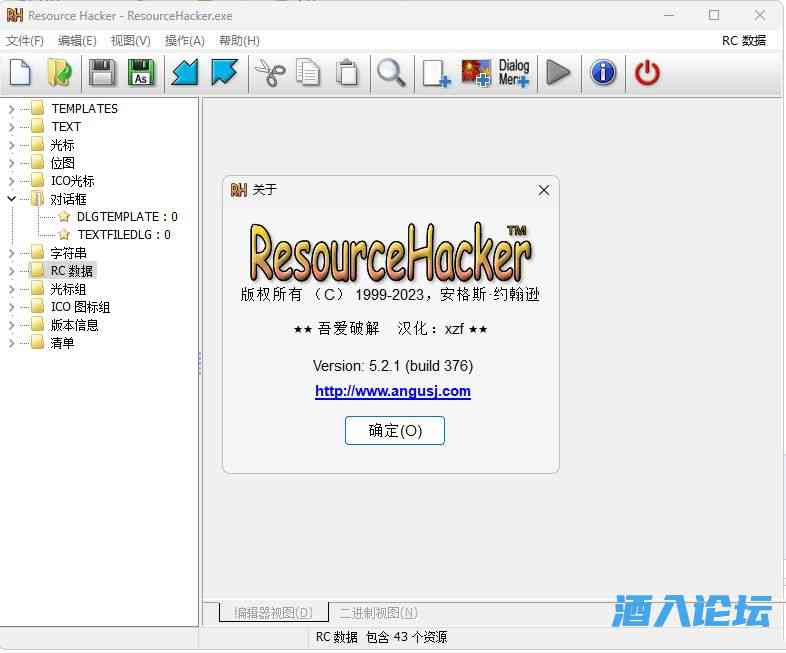This screenshot has width=786, height=653.
Task: Select the 版本信息 tree item
Action: tap(74, 325)
